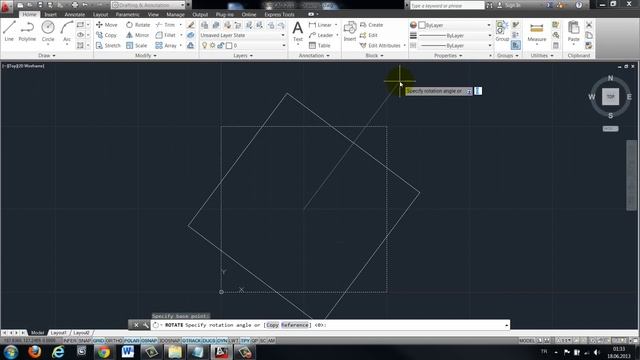Click the keyword search field
This screenshot has width=640, height=360.
click(x=447, y=5)
